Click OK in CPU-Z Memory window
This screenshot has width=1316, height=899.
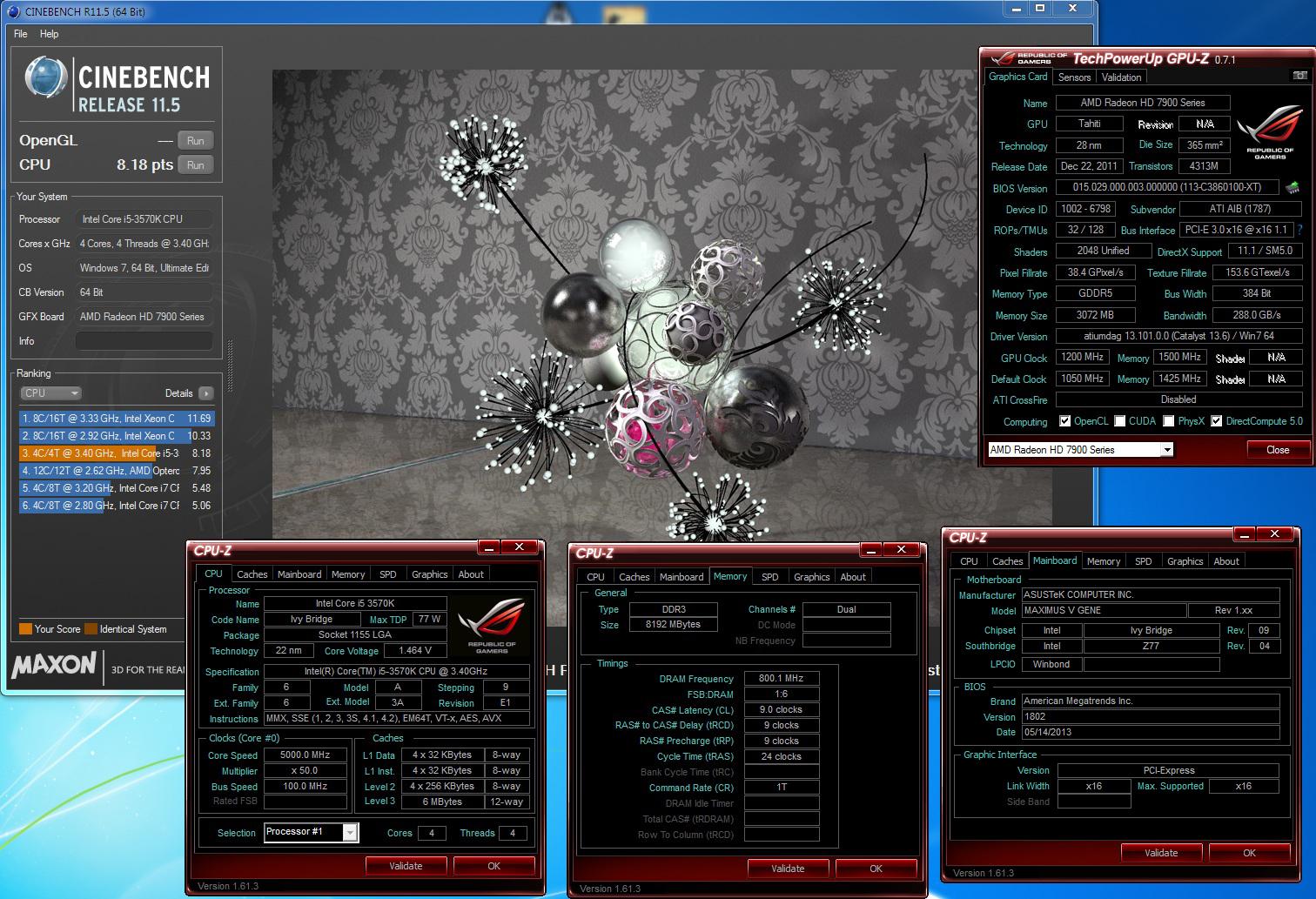coord(876,869)
